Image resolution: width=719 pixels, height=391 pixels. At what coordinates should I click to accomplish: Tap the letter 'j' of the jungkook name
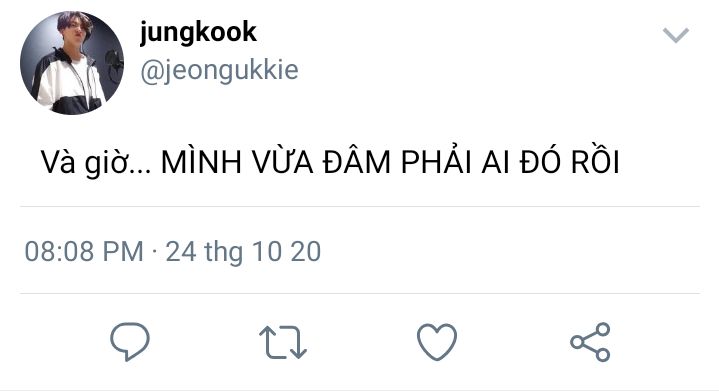(x=144, y=33)
